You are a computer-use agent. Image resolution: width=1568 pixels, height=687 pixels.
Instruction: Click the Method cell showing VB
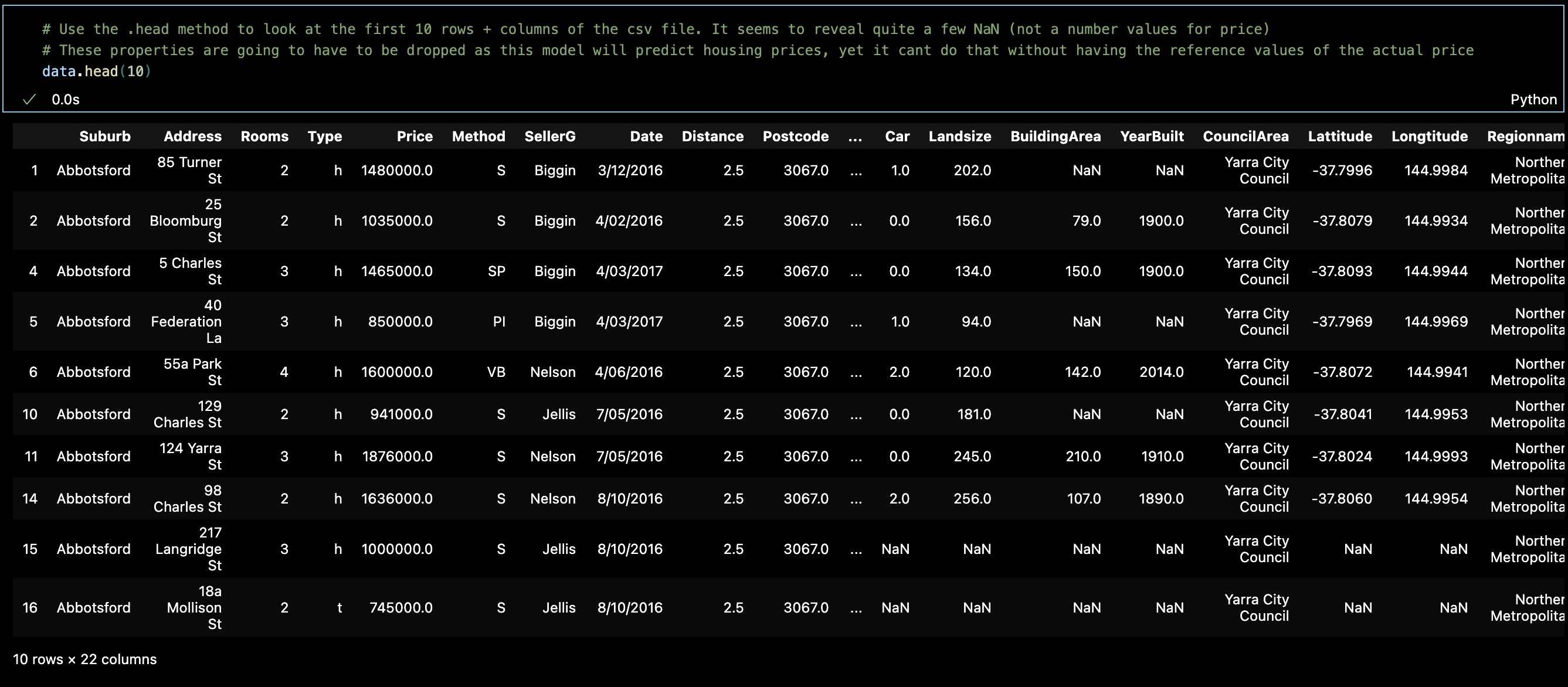(495, 372)
